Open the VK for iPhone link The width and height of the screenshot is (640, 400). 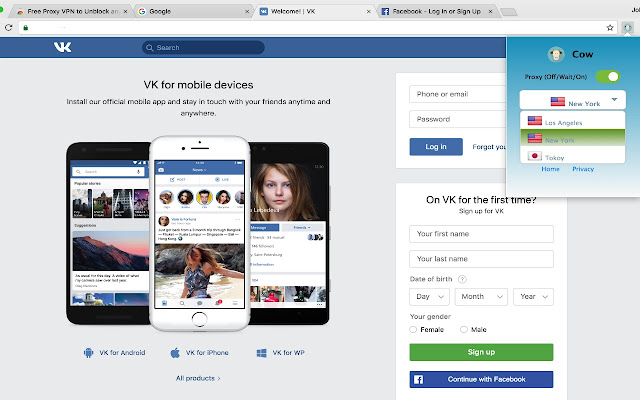pos(207,353)
